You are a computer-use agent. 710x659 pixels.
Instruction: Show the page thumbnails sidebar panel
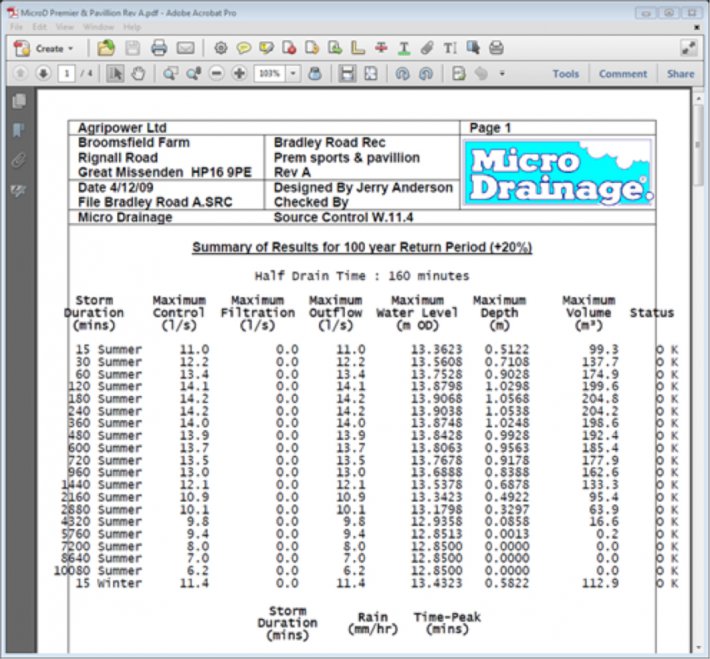click(19, 101)
